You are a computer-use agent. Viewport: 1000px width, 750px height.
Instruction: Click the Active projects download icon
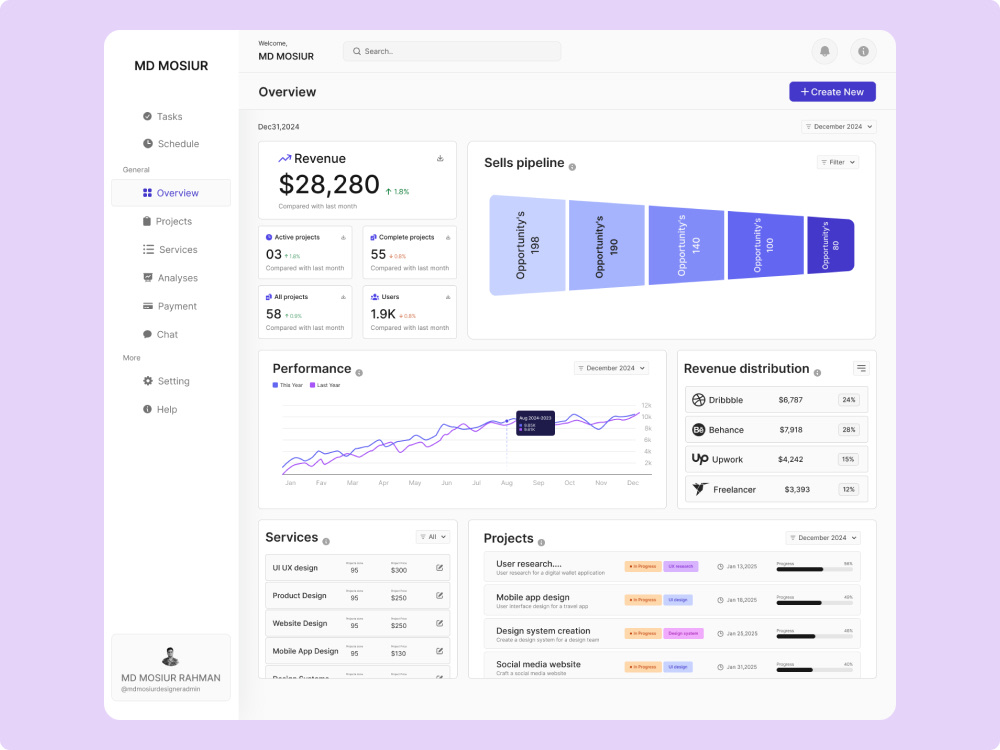pos(343,237)
